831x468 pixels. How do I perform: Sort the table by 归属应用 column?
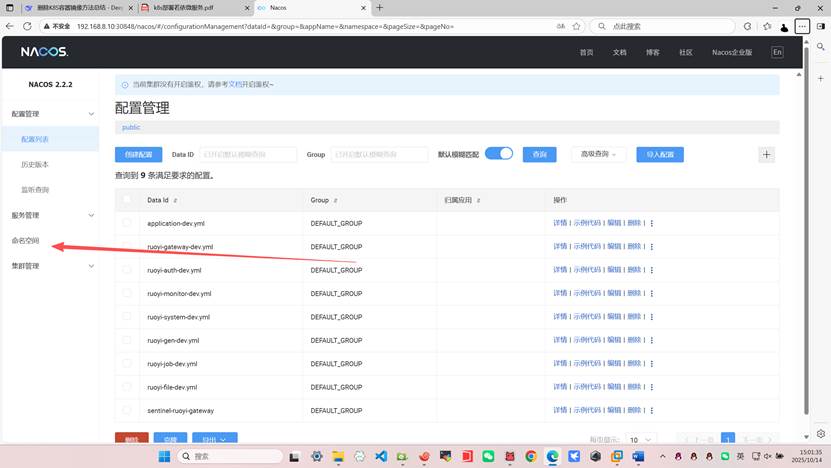click(x=479, y=200)
